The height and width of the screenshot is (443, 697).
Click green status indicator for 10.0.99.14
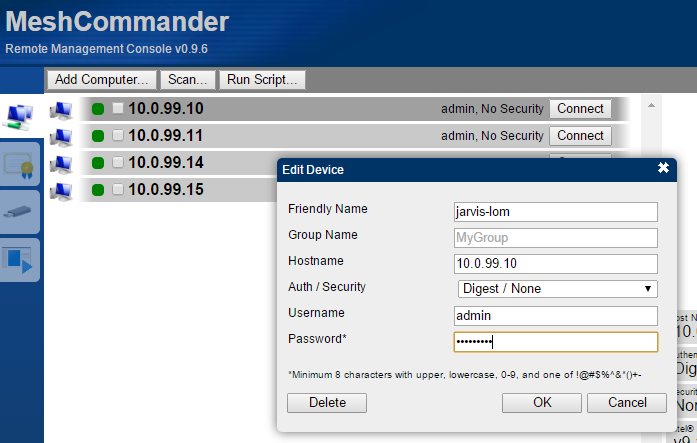[98, 163]
